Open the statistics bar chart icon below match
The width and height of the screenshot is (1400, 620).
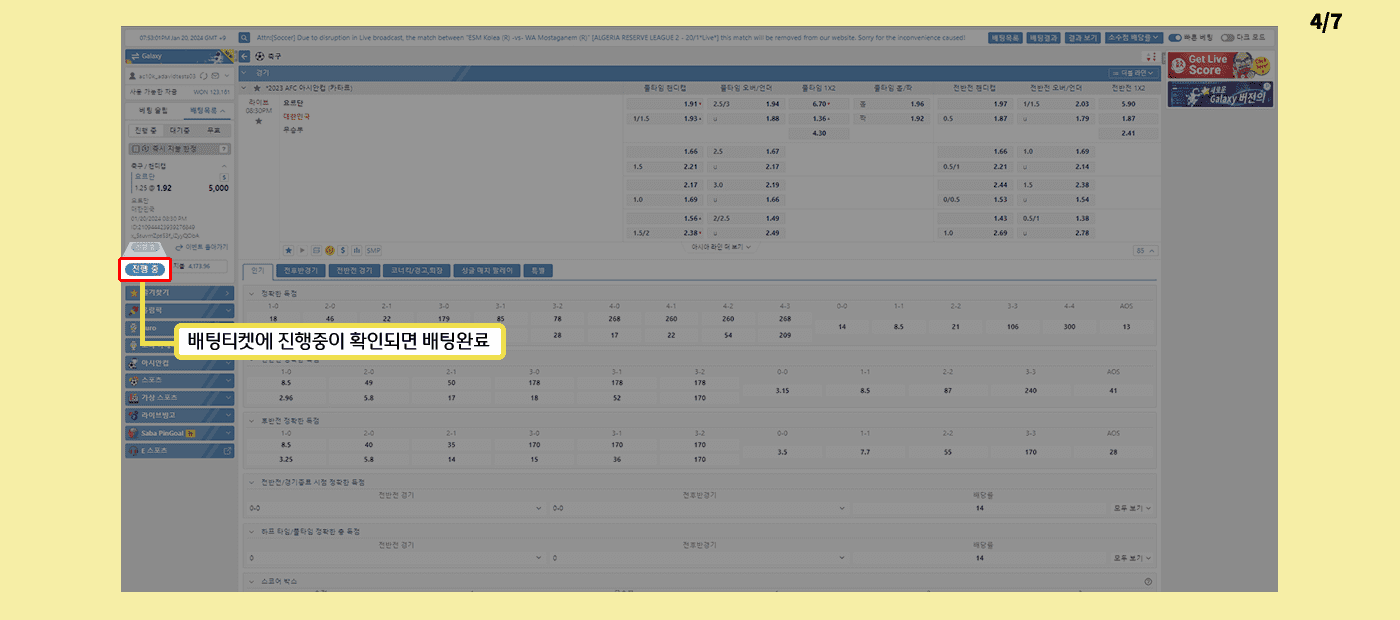[356, 250]
